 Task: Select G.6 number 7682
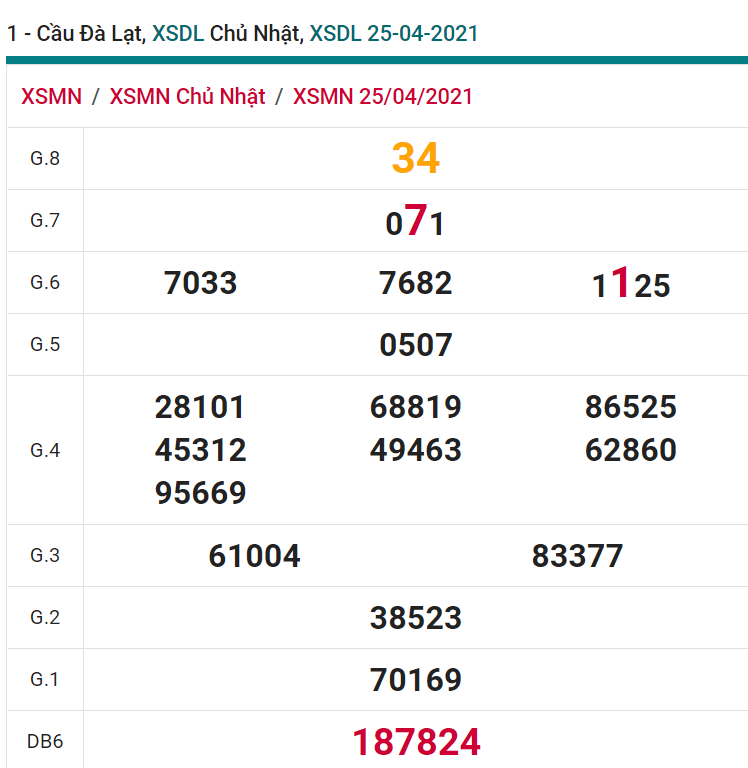416,283
